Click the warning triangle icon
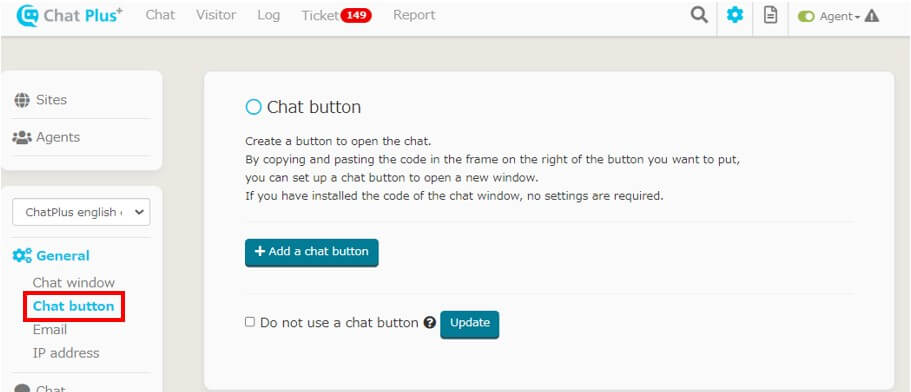 click(x=871, y=16)
